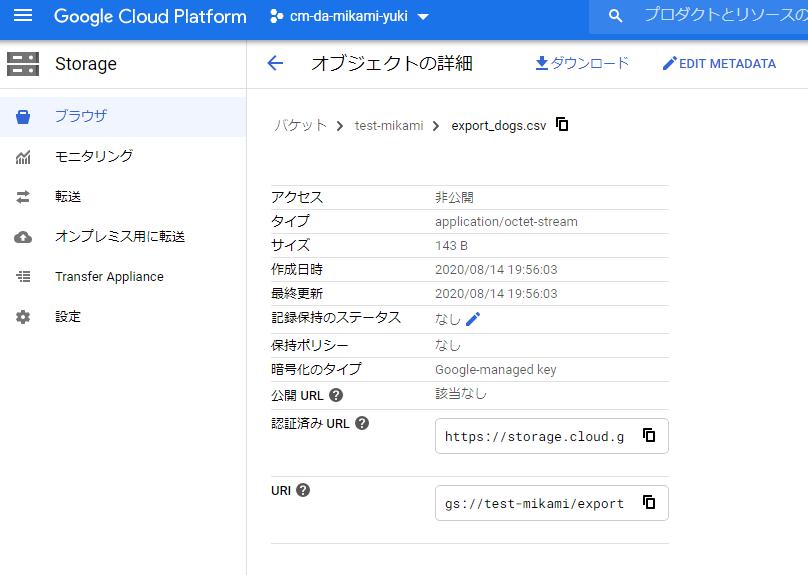Click the ダウンロード button

[582, 63]
